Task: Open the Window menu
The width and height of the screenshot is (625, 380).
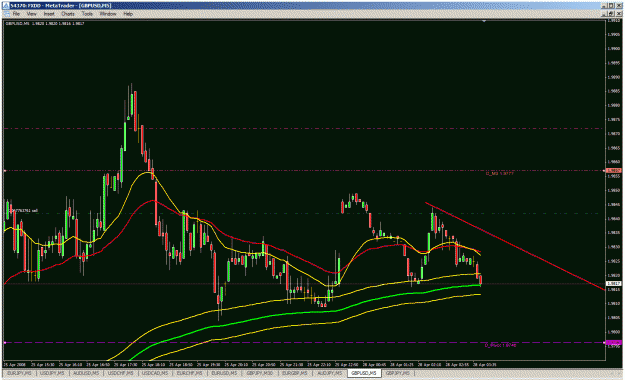Action: coord(108,14)
